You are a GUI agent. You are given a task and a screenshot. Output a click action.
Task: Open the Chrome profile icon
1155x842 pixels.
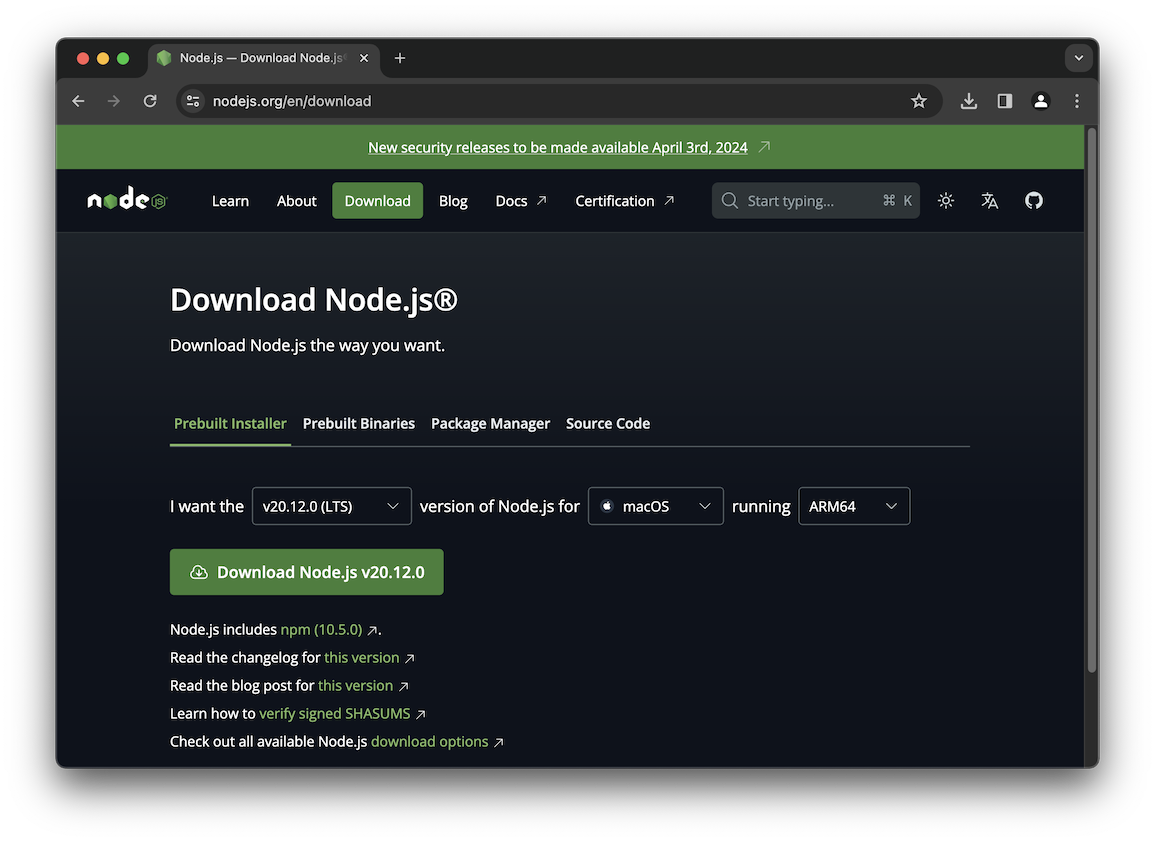click(1040, 101)
